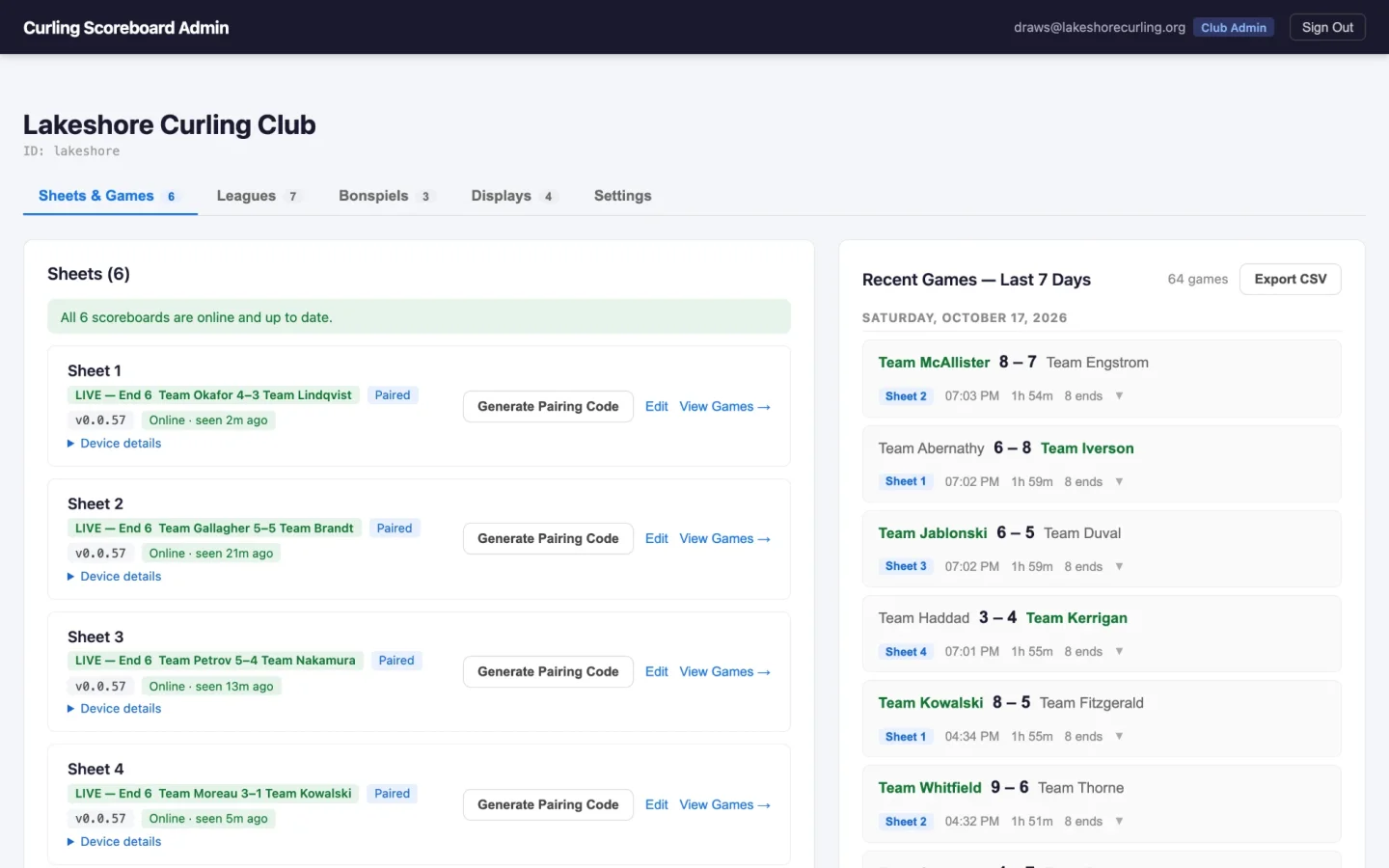This screenshot has width=1389, height=868.
Task: Expand the Team Kowalski vs Fitzgerald game arrow
Action: (x=1119, y=736)
